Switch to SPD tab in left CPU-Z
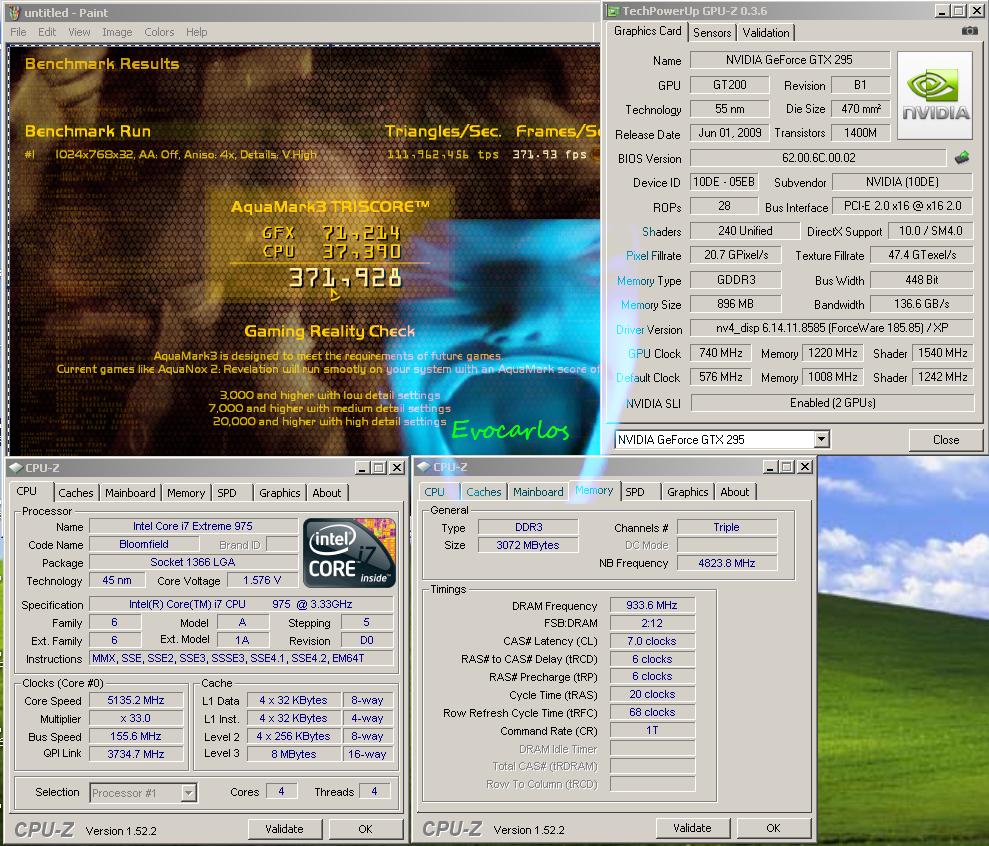The image size is (989, 846). [x=227, y=493]
